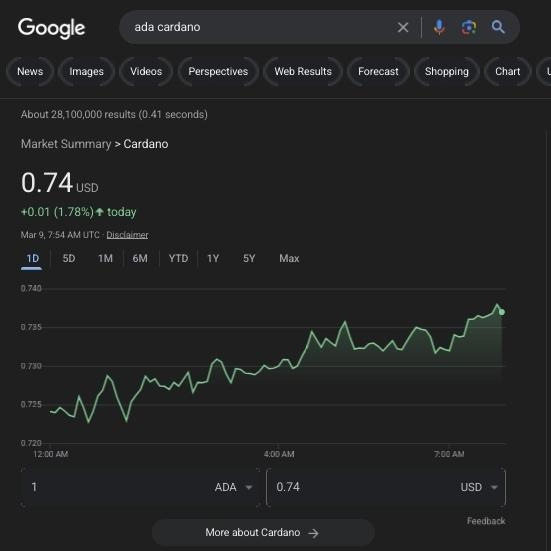
Task: Open the ADA currency dropdown arrow
Action: [x=249, y=487]
